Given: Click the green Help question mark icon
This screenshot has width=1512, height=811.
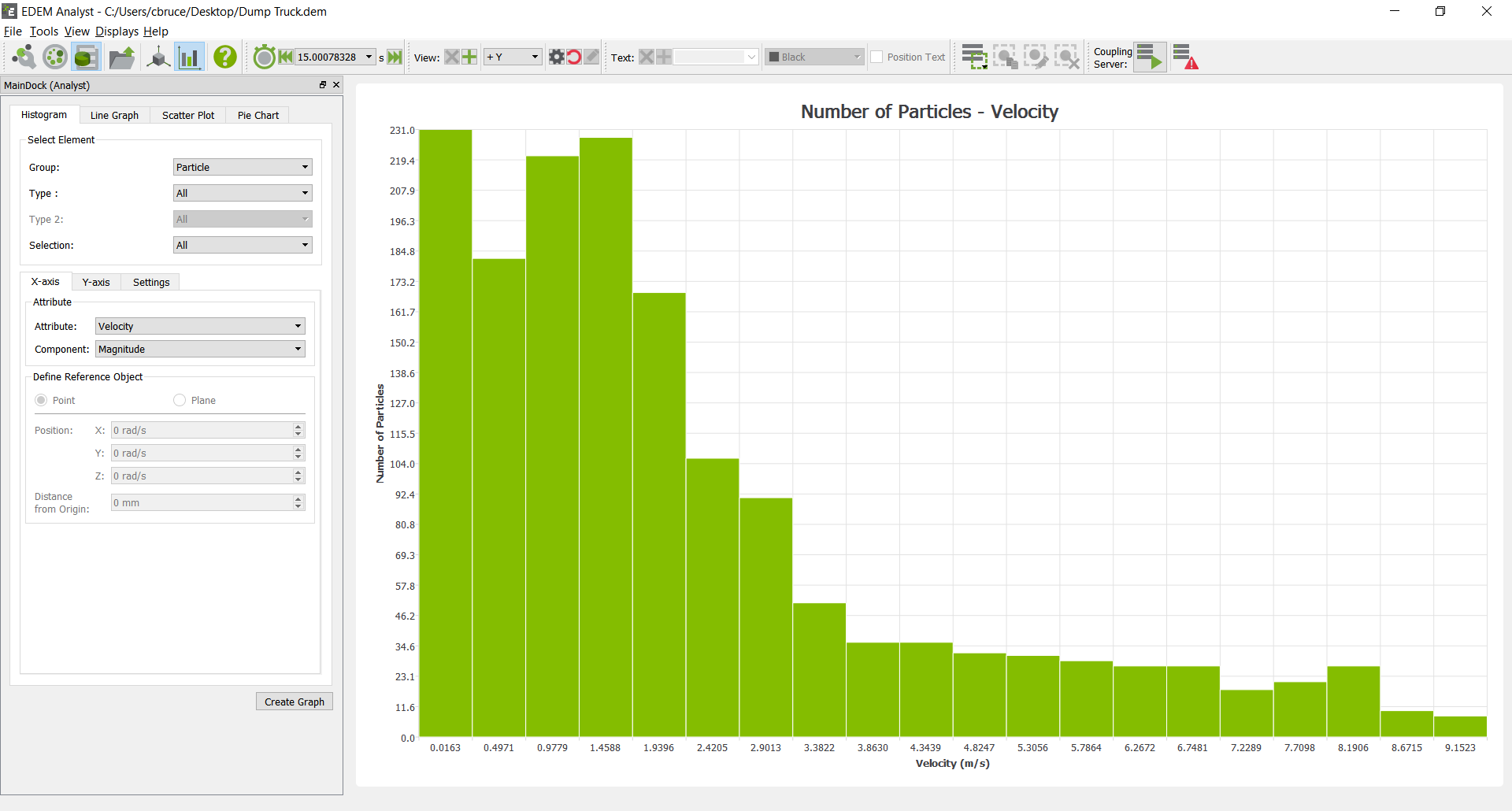Looking at the screenshot, I should point(225,57).
